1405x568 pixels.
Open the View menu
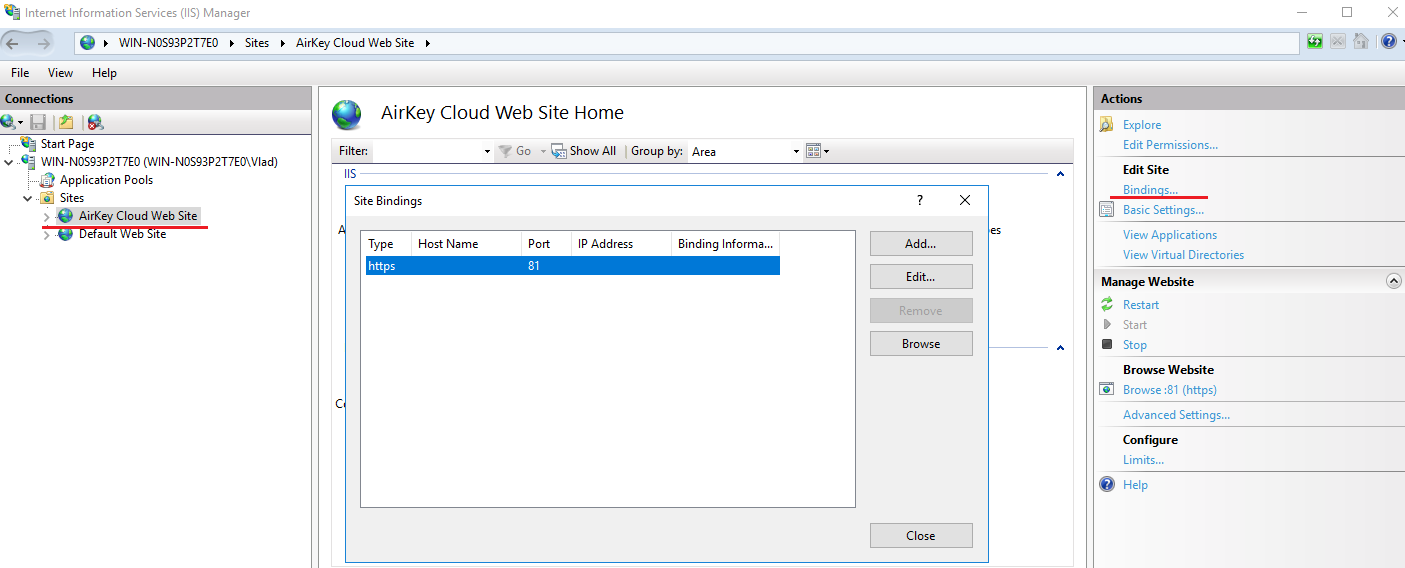click(x=60, y=73)
